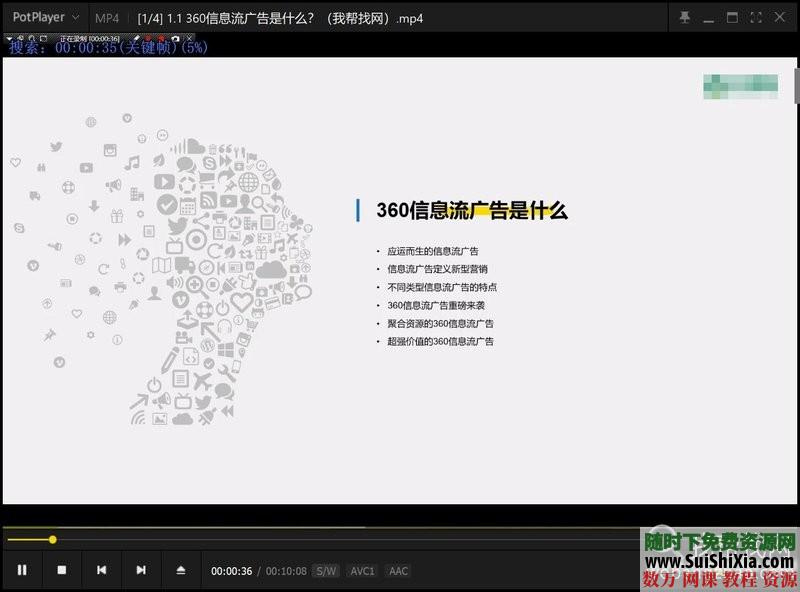Pause the video playback
The height and width of the screenshot is (592, 800).
(22, 570)
